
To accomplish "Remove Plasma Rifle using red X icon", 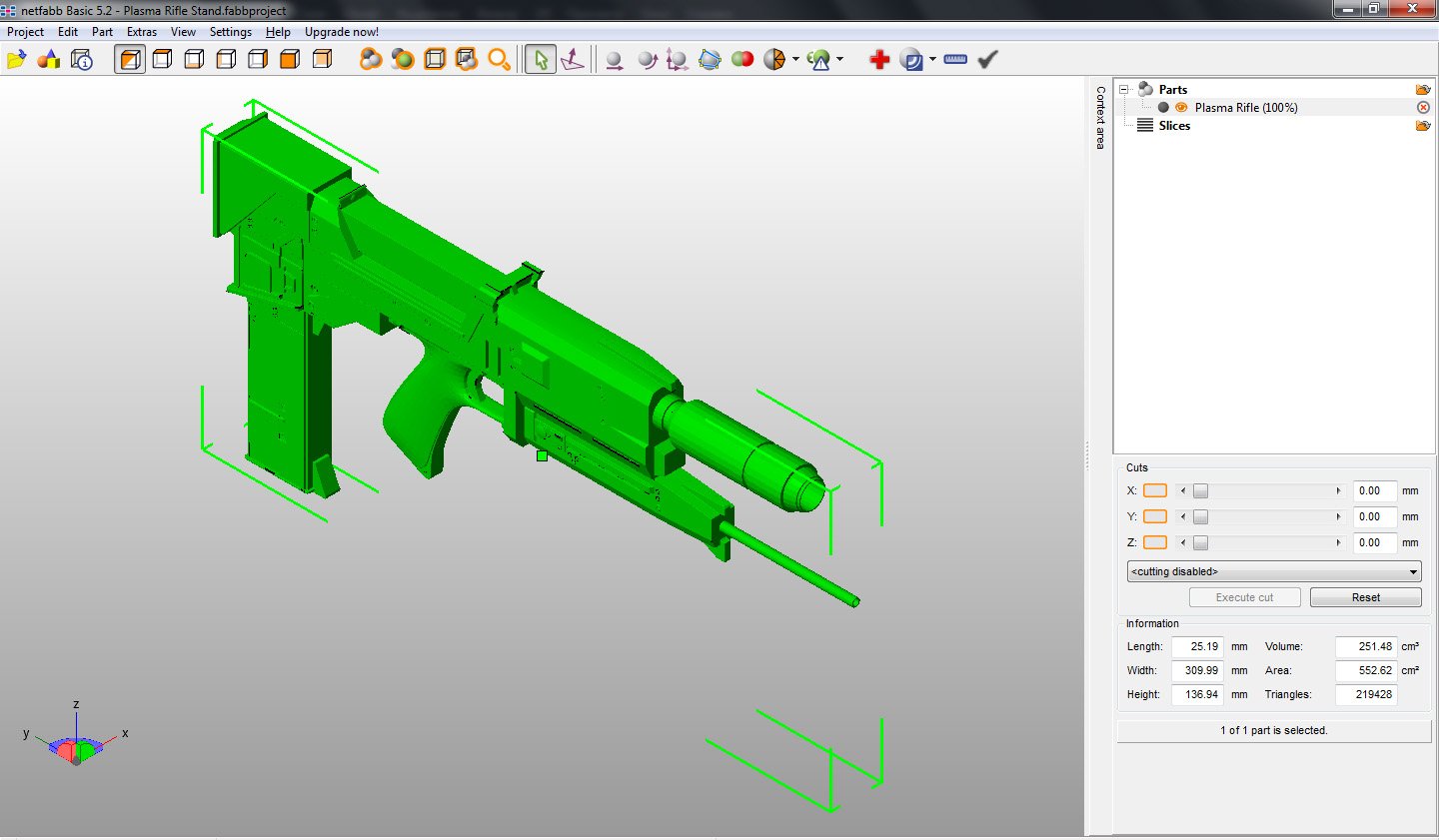I will coord(1423,108).
